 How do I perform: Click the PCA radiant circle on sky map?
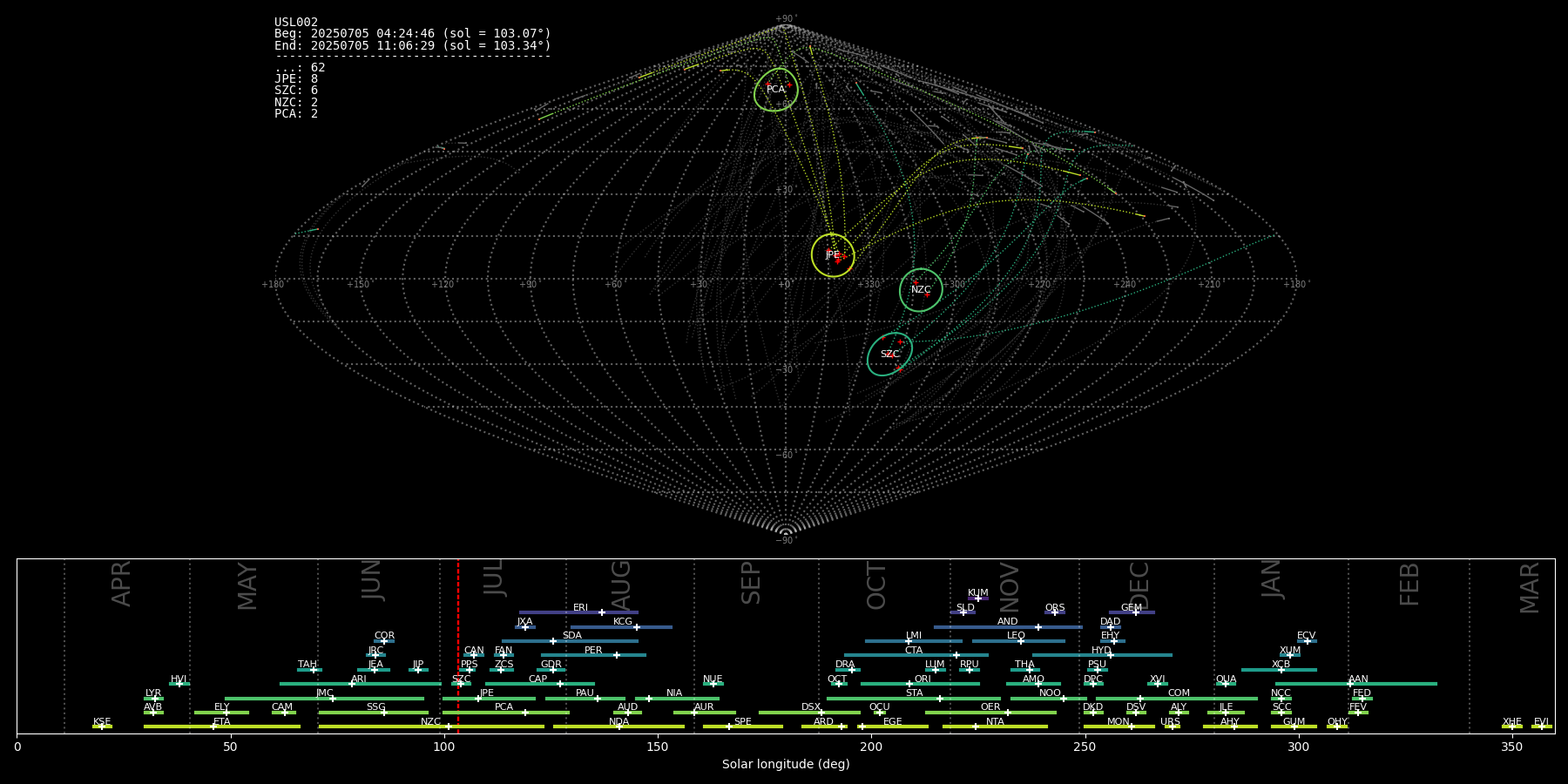(776, 90)
